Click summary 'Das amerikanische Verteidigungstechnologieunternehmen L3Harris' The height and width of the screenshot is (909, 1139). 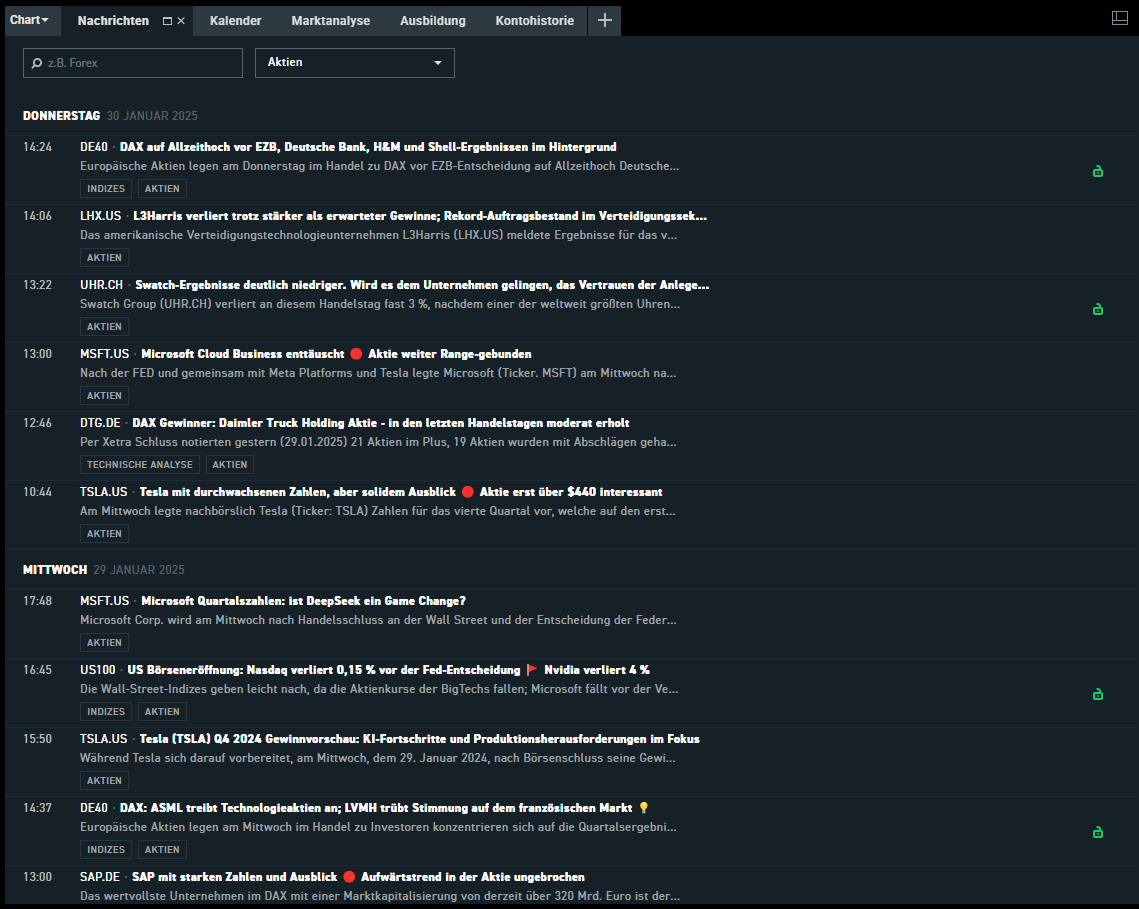pyautogui.click(x=378, y=235)
